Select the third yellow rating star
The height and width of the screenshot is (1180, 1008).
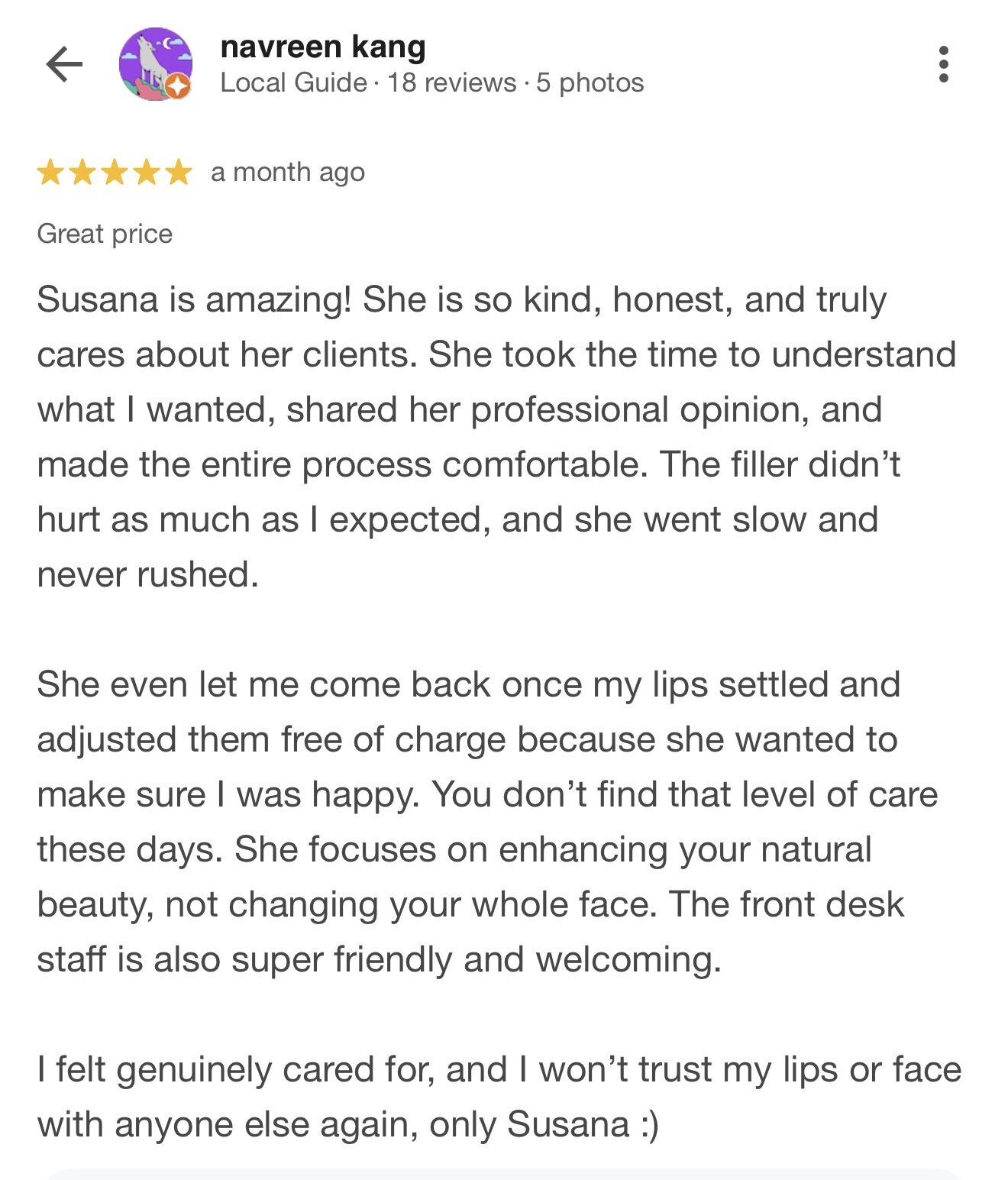[x=115, y=173]
